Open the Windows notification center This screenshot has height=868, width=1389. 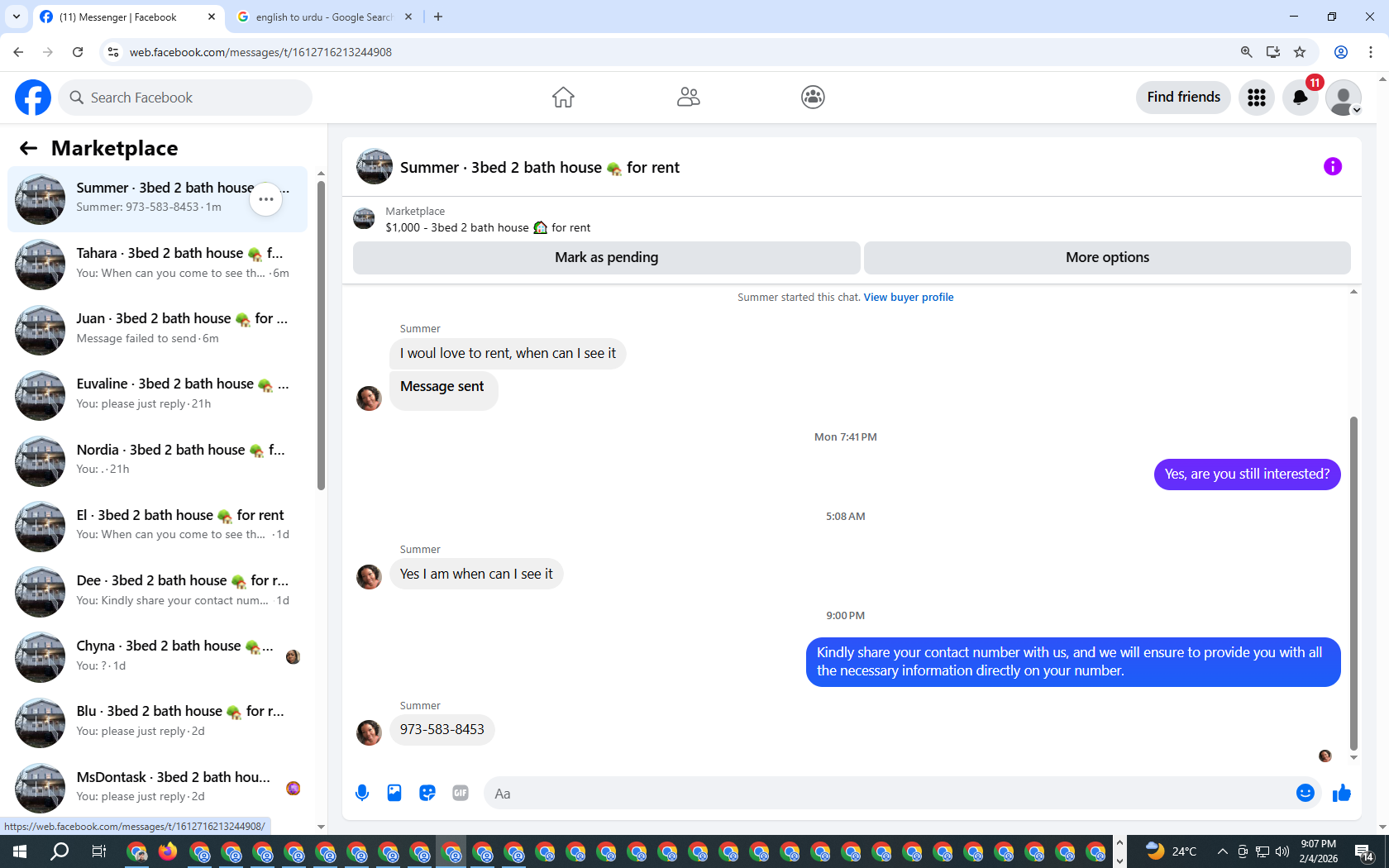tap(1365, 851)
